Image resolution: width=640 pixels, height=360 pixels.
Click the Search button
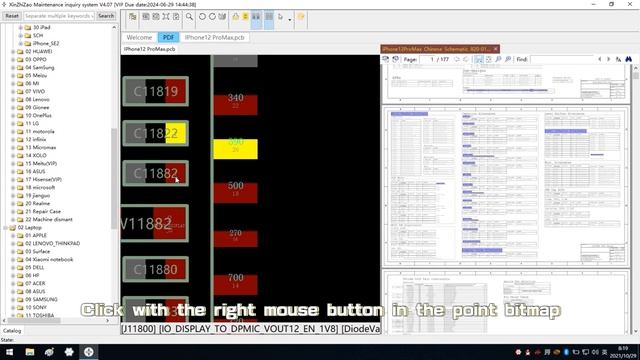click(106, 16)
